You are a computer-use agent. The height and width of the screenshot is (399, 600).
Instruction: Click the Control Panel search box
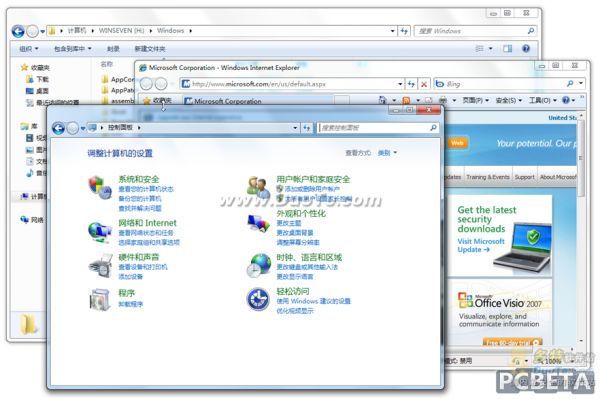tap(375, 128)
